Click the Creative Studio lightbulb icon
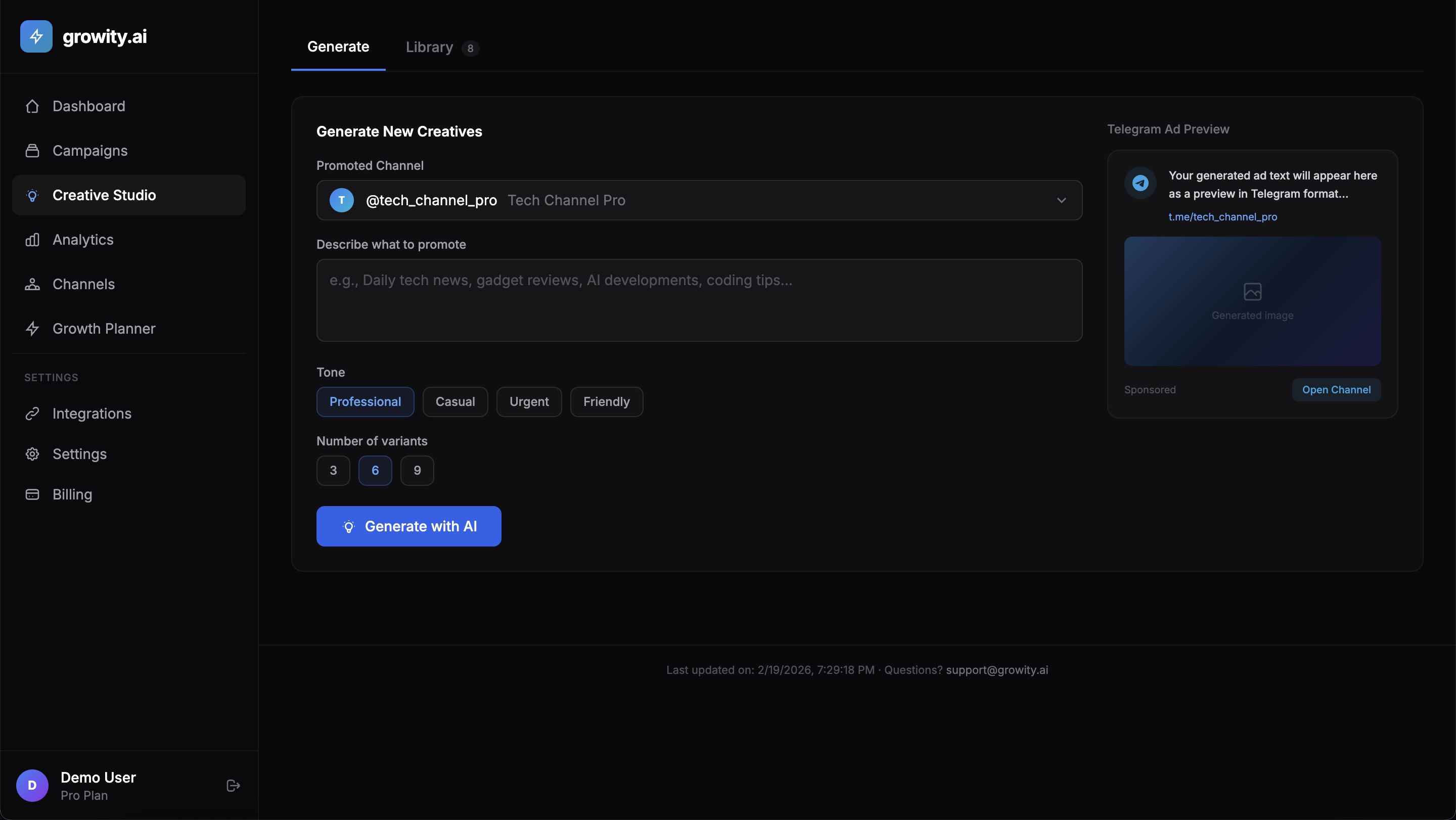 [x=33, y=195]
